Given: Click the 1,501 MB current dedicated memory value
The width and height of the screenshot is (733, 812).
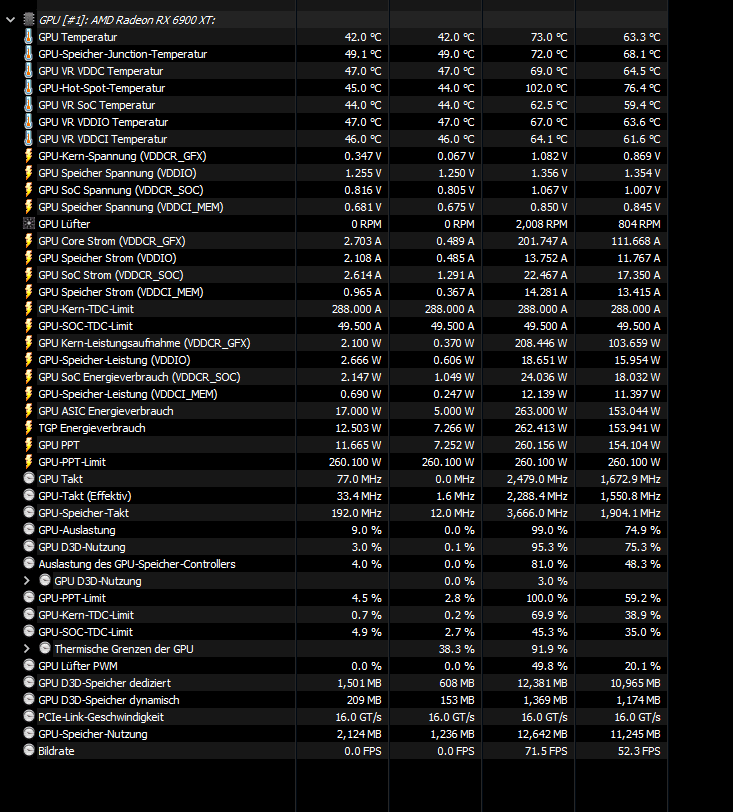Looking at the screenshot, I should [x=360, y=683].
